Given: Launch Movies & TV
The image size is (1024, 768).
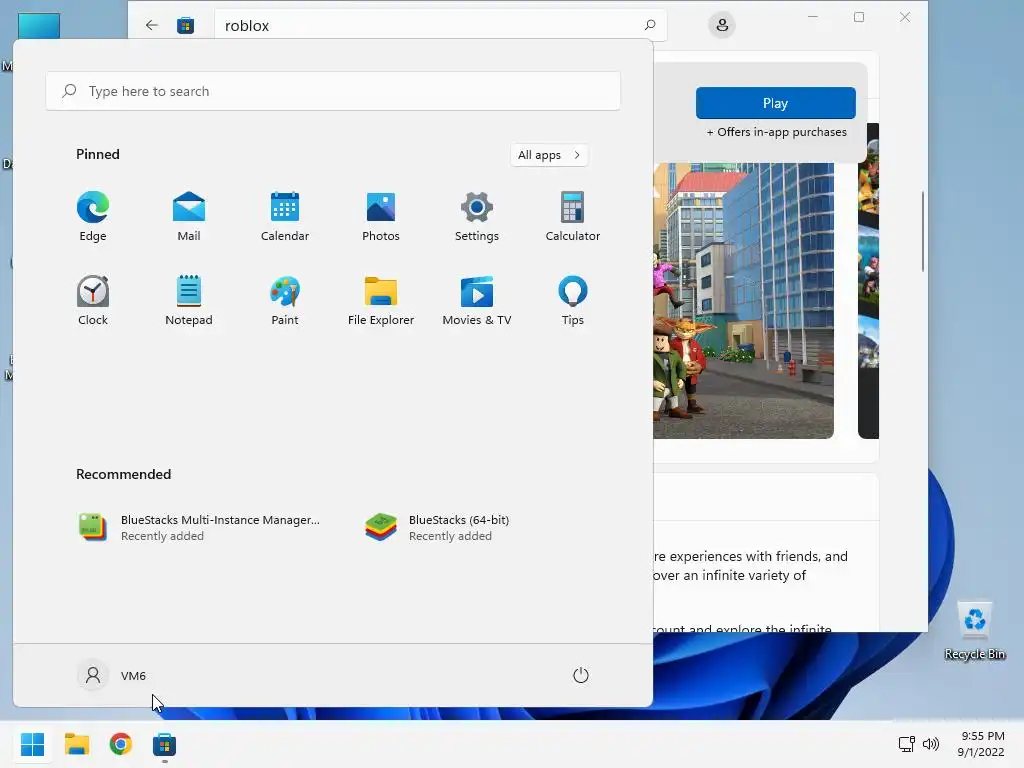Looking at the screenshot, I should (477, 300).
